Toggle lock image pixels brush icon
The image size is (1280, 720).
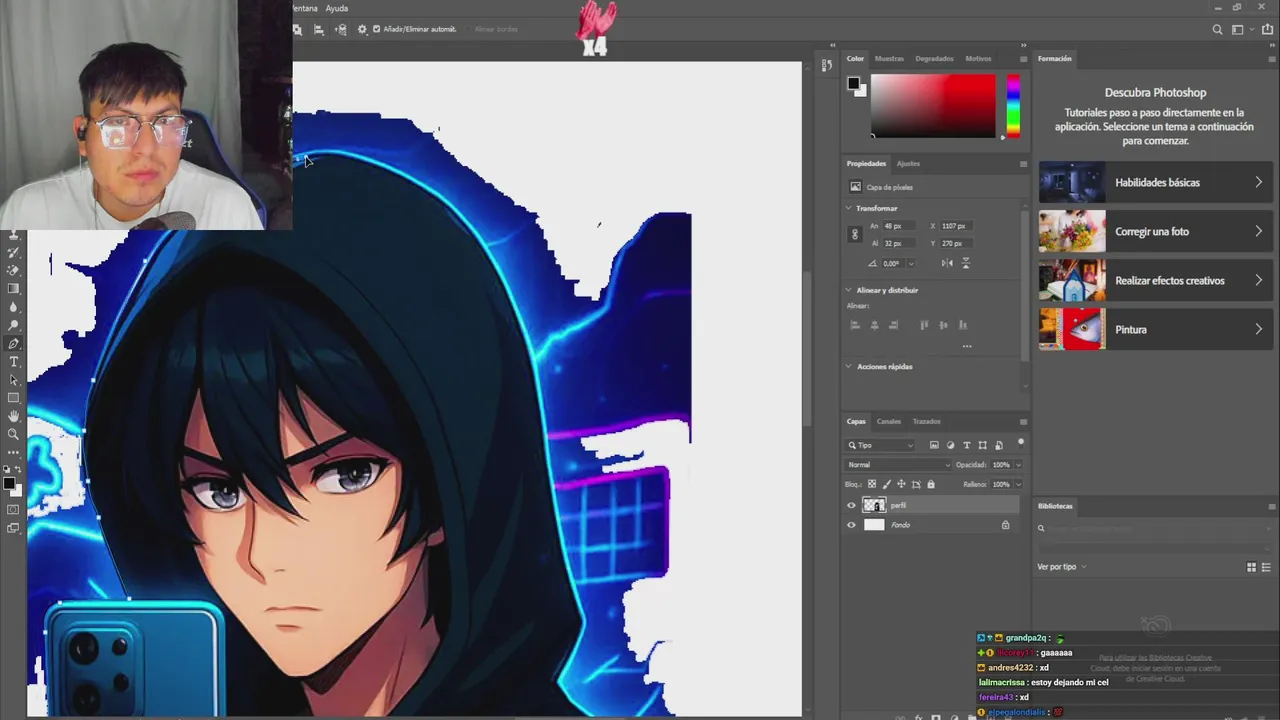coord(887,484)
